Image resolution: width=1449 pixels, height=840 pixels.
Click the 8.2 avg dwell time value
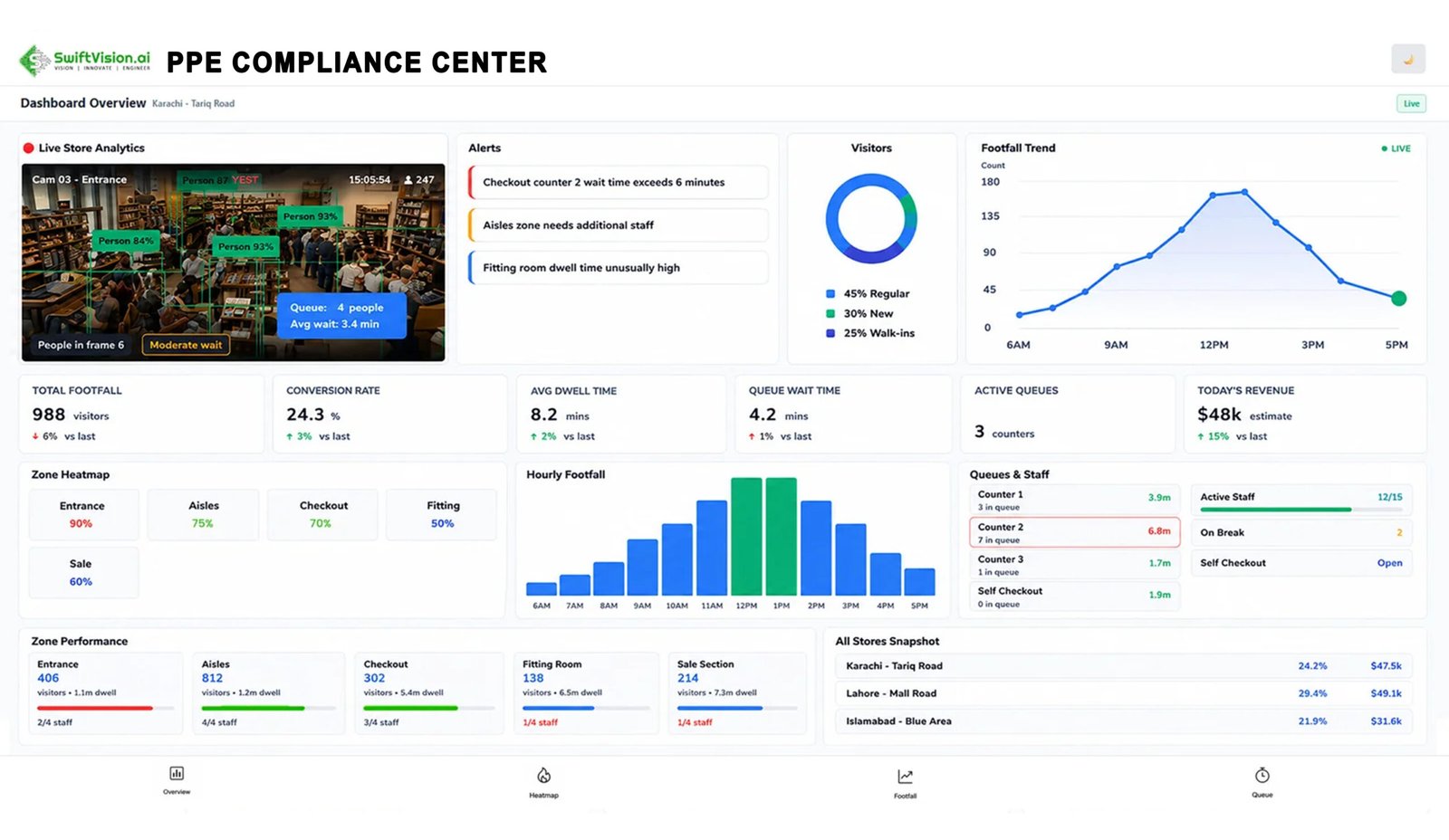click(543, 415)
